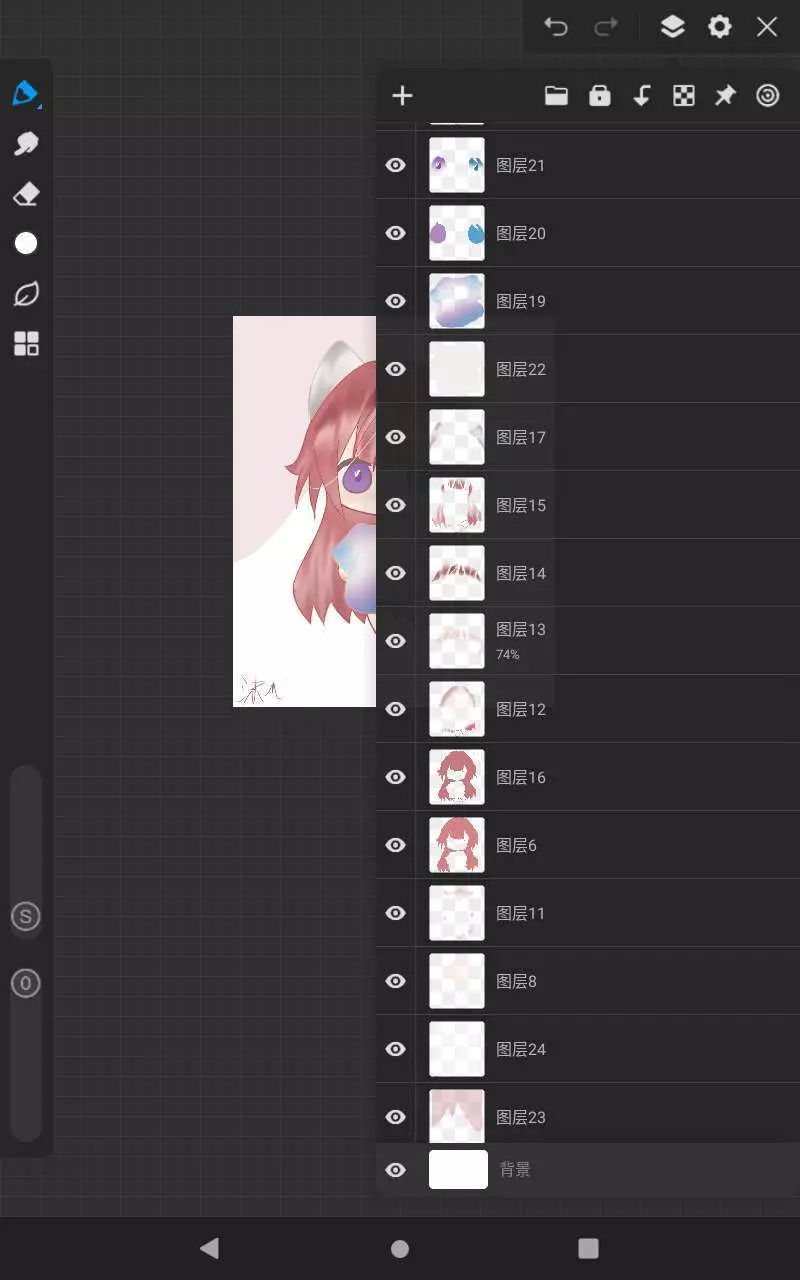Click the 74% opacity label of 图层13

click(508, 655)
